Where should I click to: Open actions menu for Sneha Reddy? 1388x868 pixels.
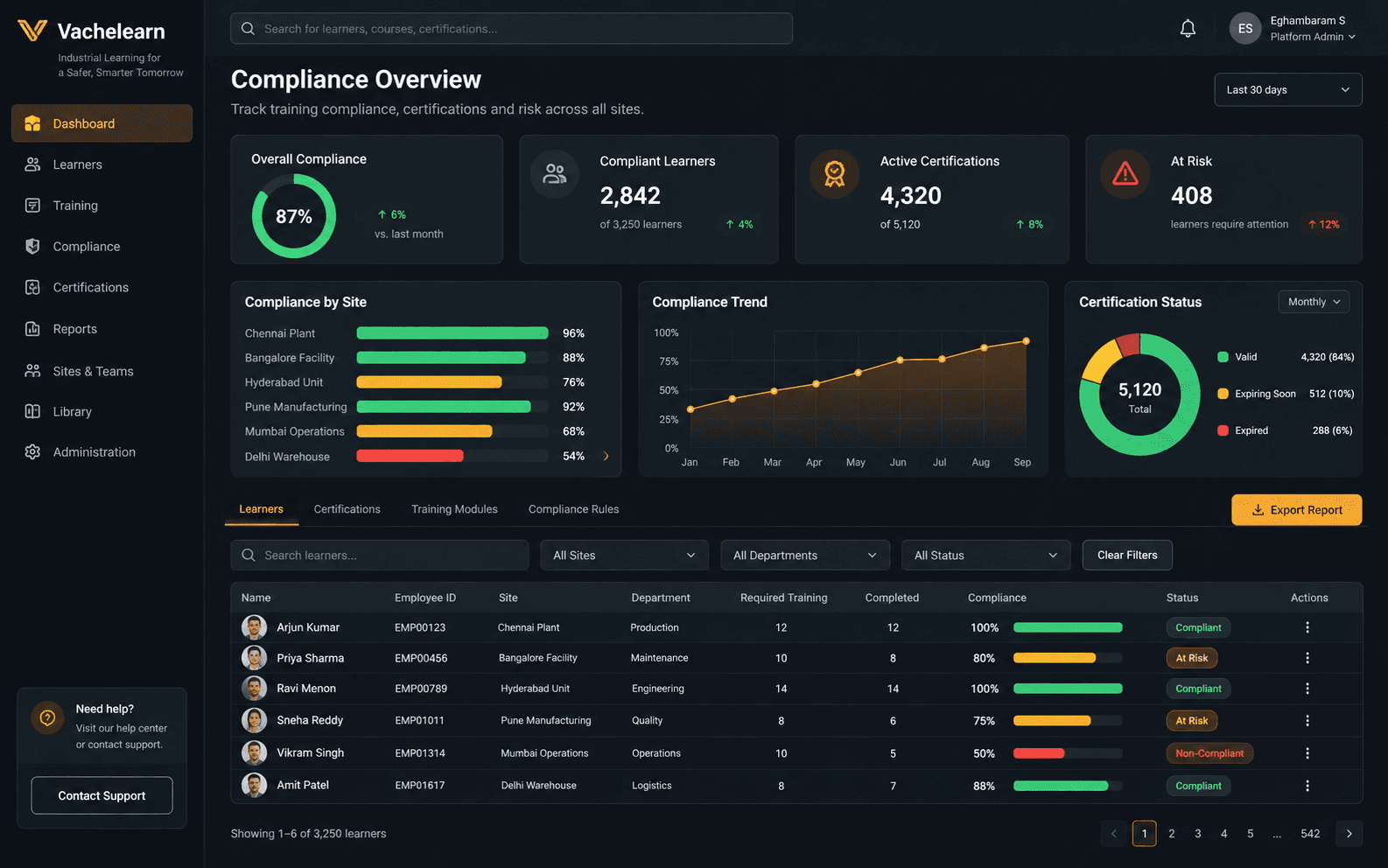pos(1307,721)
